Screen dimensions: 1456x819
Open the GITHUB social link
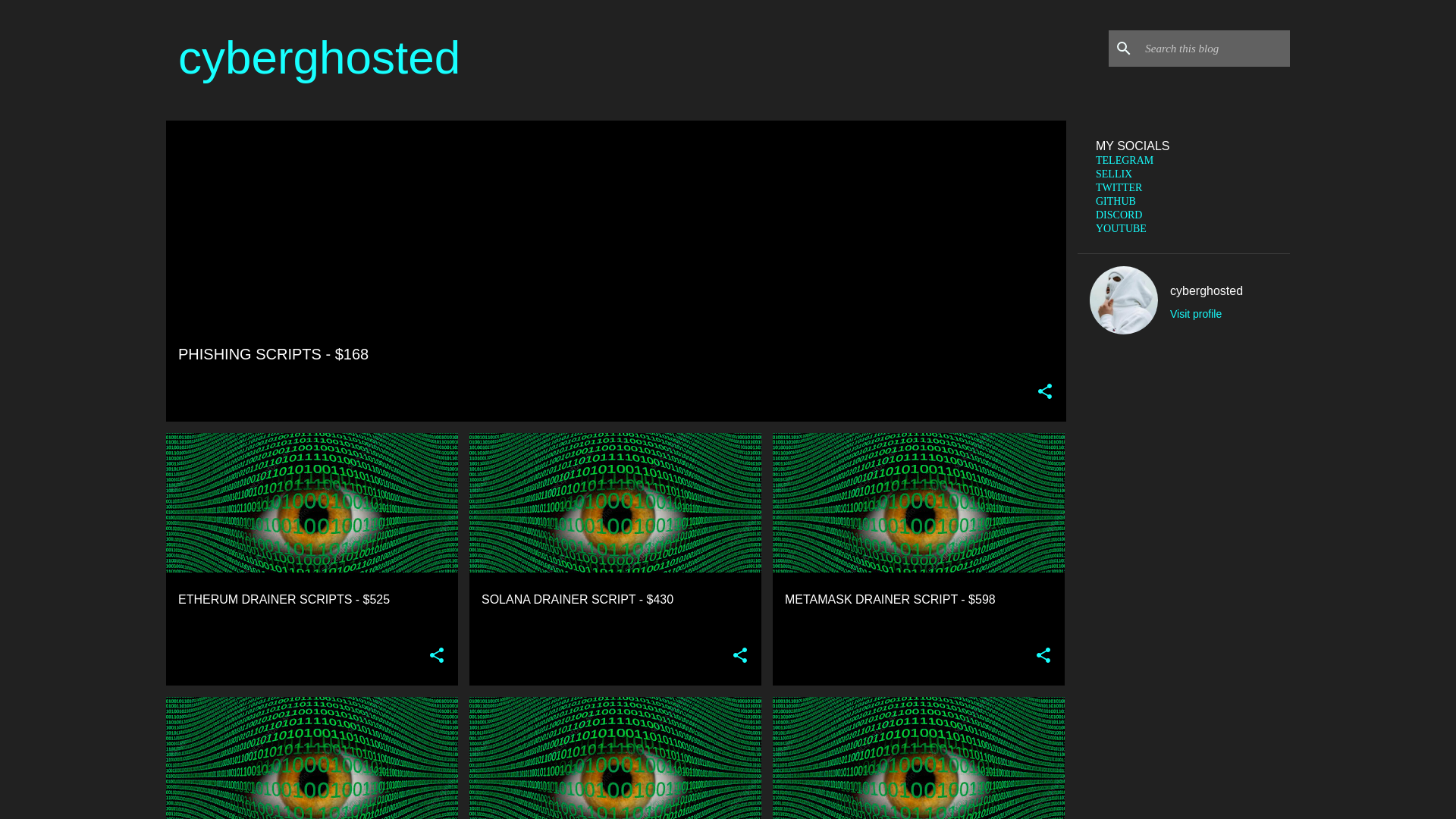point(1116,202)
